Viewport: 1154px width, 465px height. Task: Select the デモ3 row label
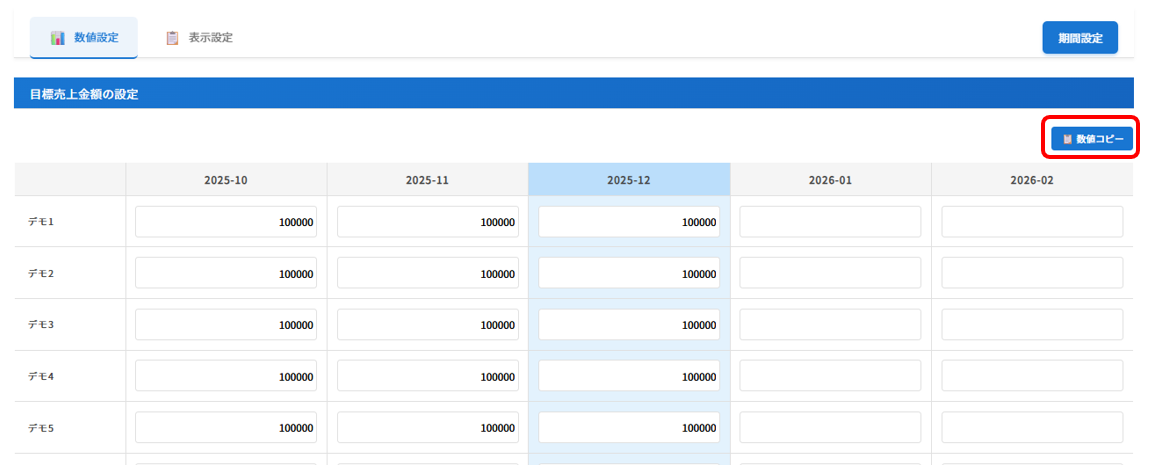(x=41, y=325)
